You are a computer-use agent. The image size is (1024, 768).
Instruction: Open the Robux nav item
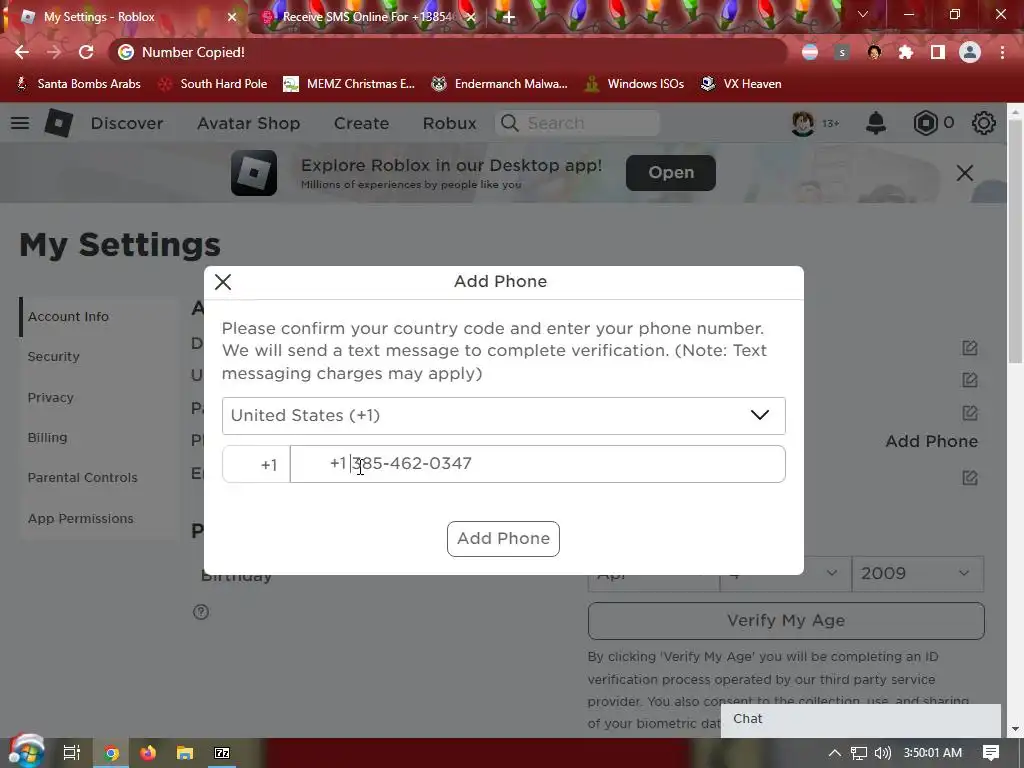(x=449, y=123)
